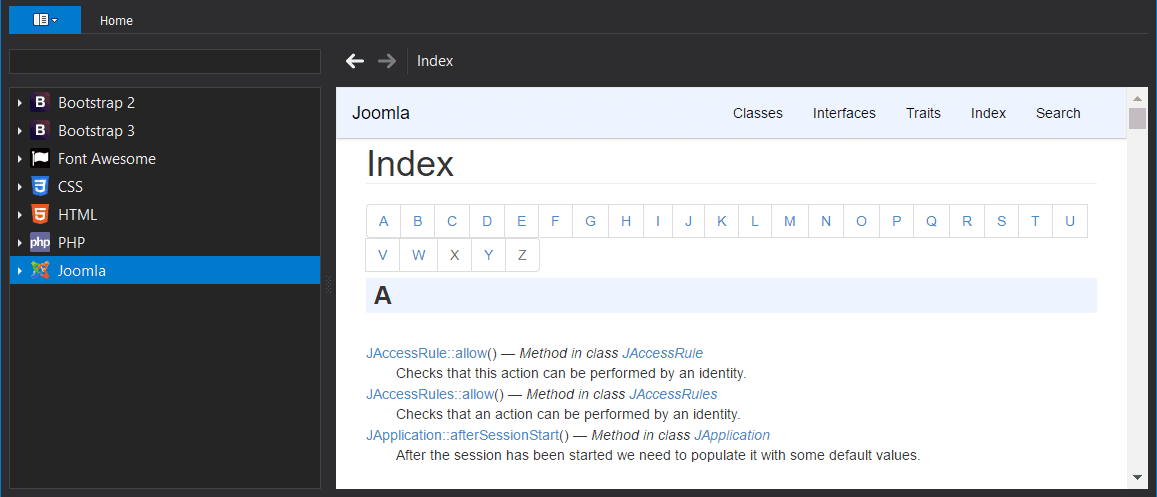
Task: Go back with the left arrow
Action: click(x=355, y=61)
